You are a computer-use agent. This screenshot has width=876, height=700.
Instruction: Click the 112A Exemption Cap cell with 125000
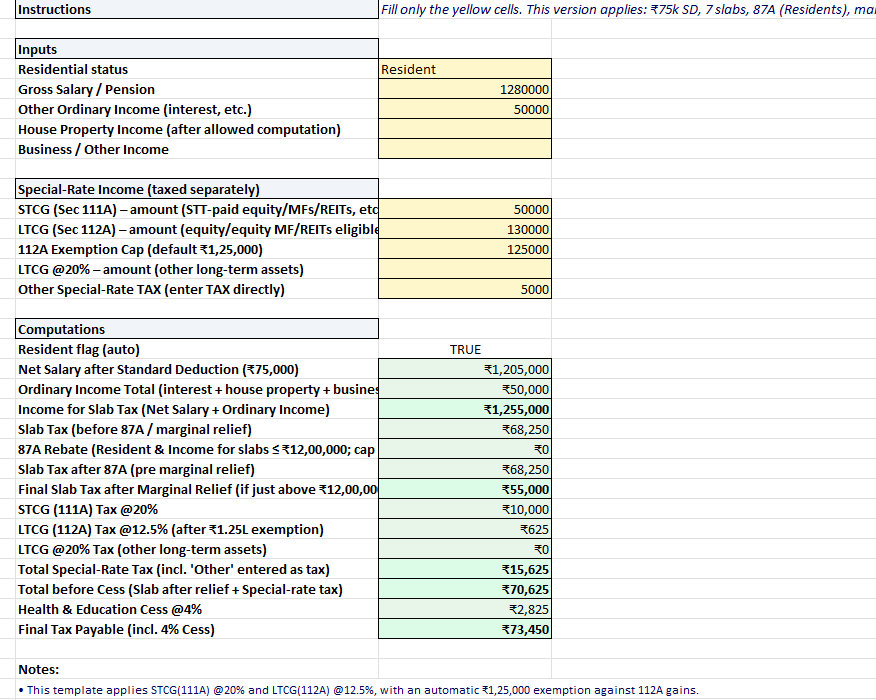pos(464,249)
